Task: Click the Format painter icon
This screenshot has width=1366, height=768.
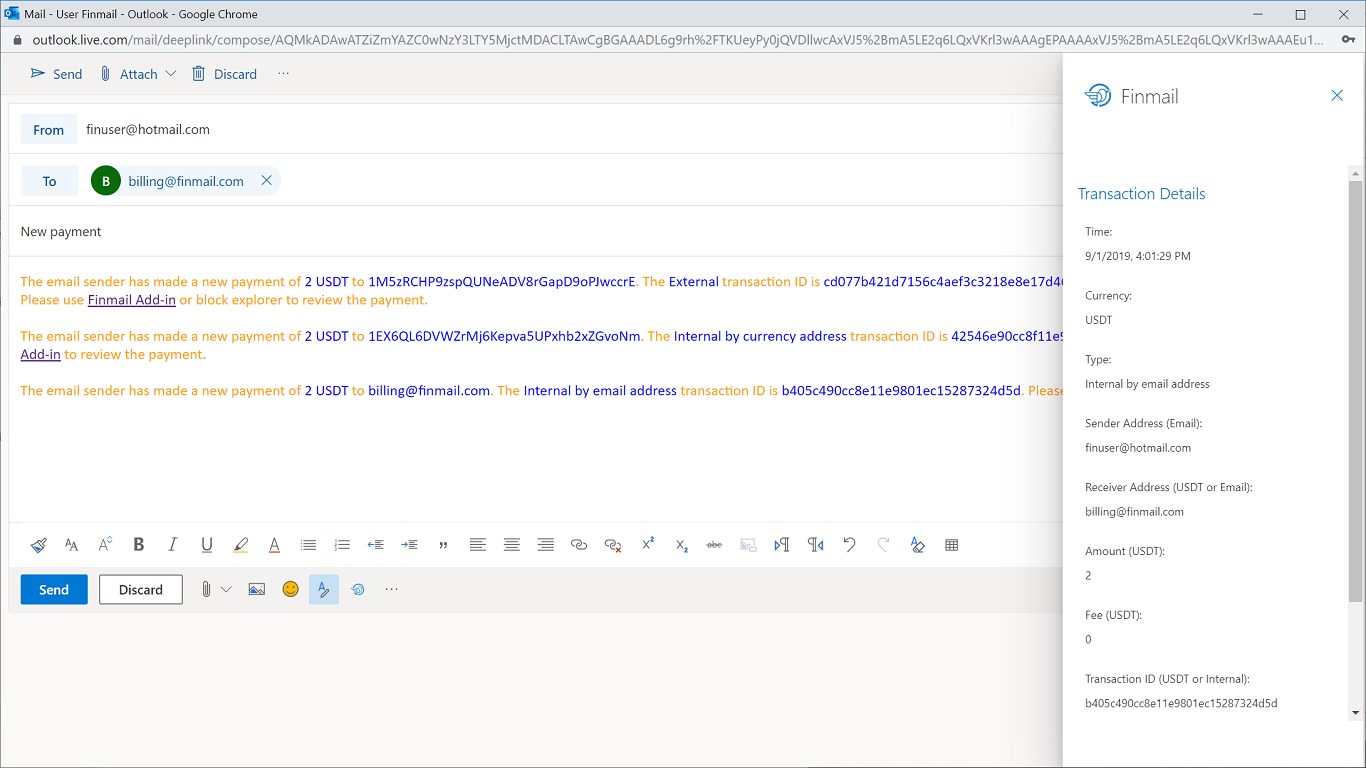Action: pyautogui.click(x=38, y=545)
